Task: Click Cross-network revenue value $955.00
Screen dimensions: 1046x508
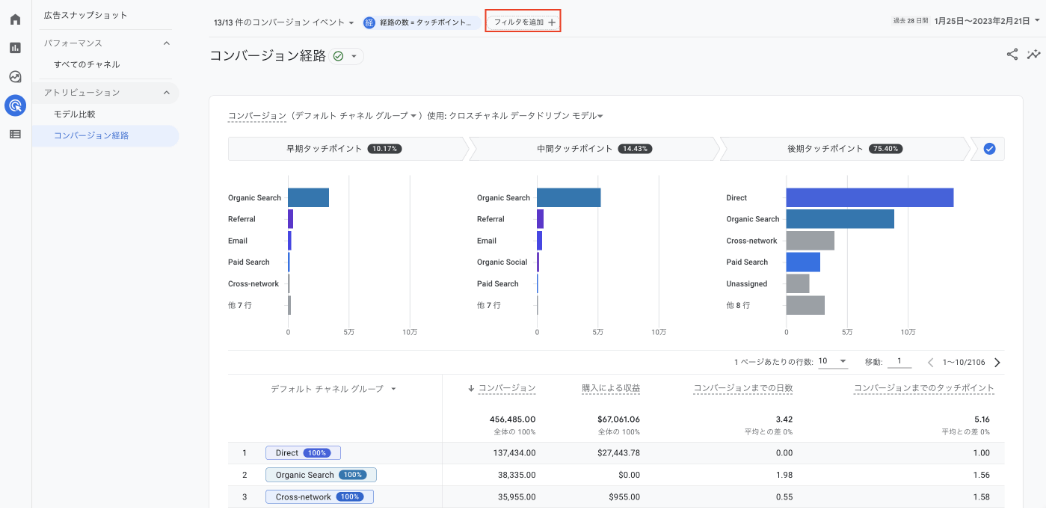Action: click(624, 497)
